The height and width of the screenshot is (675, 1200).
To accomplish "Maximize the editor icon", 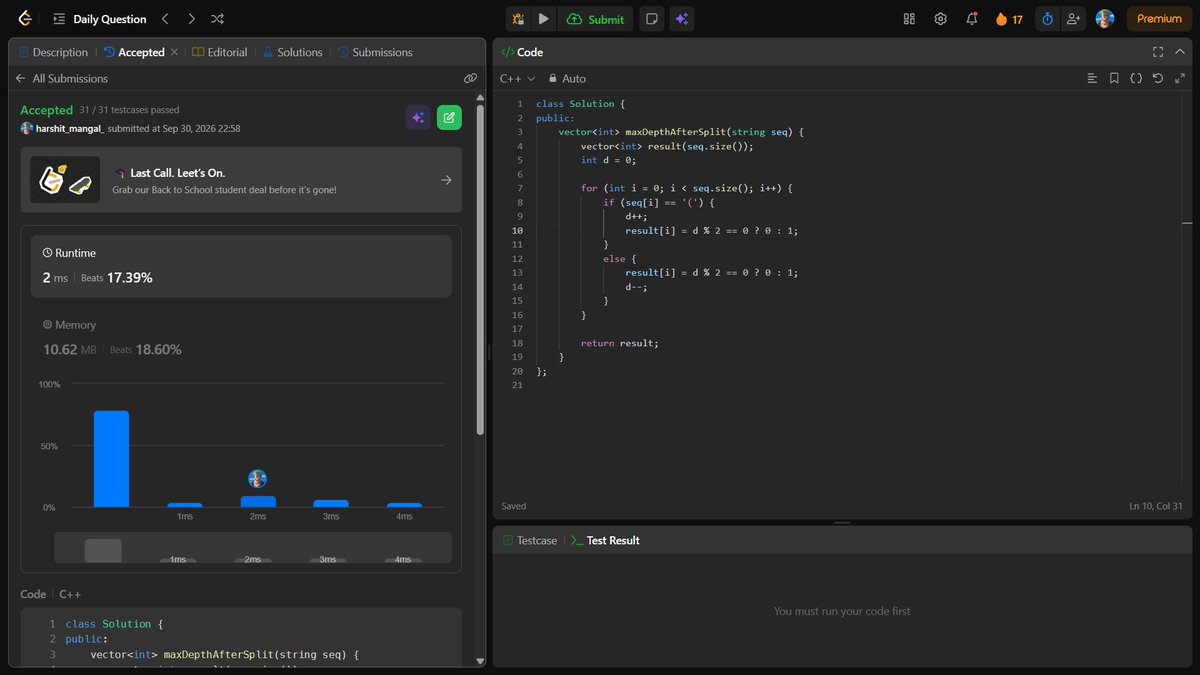I will 1180,78.
